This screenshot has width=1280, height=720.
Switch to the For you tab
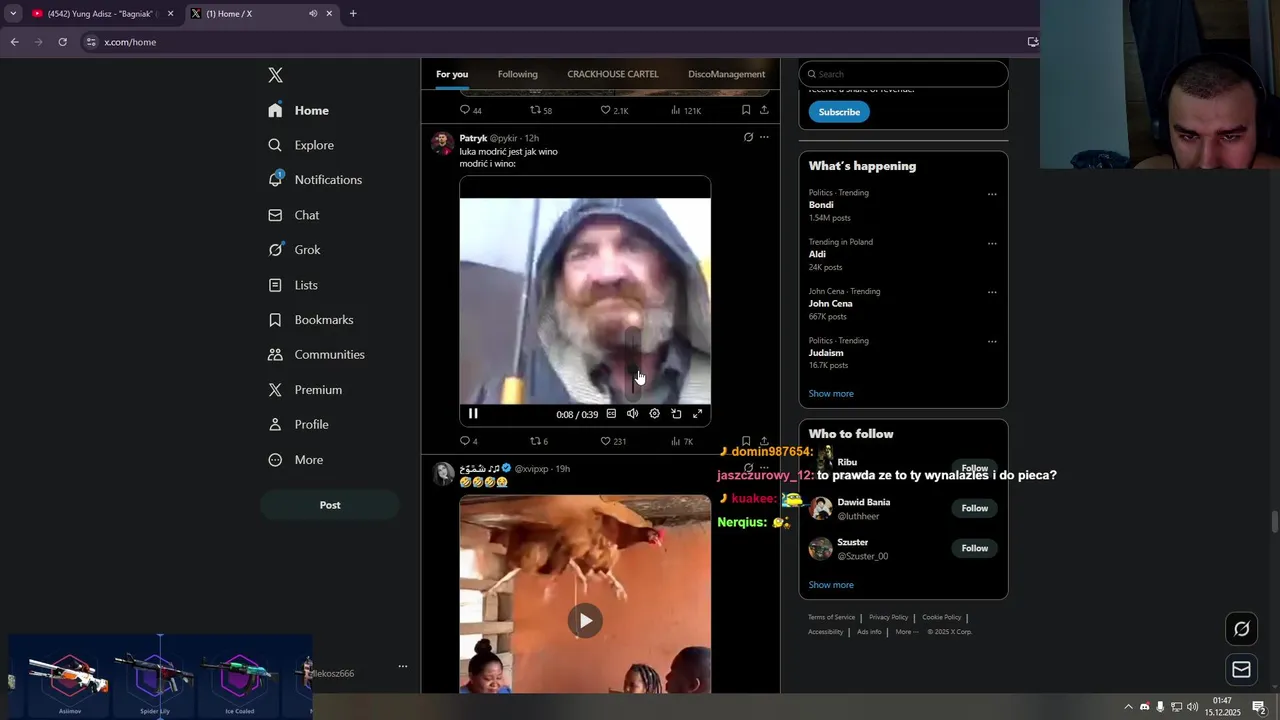(x=452, y=74)
